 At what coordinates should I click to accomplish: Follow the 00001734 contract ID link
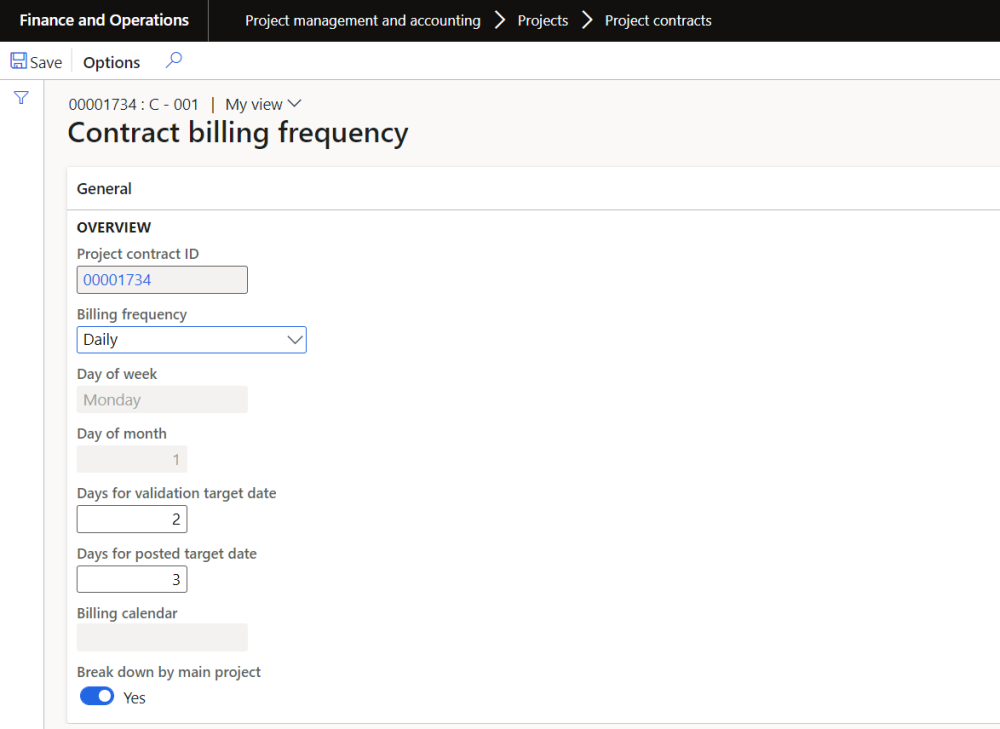[117, 280]
